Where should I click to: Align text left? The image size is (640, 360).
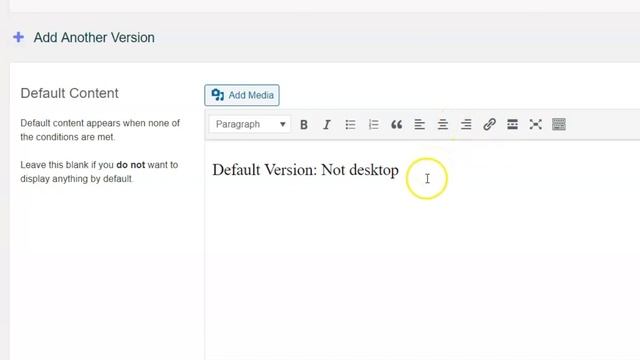pyautogui.click(x=420, y=124)
